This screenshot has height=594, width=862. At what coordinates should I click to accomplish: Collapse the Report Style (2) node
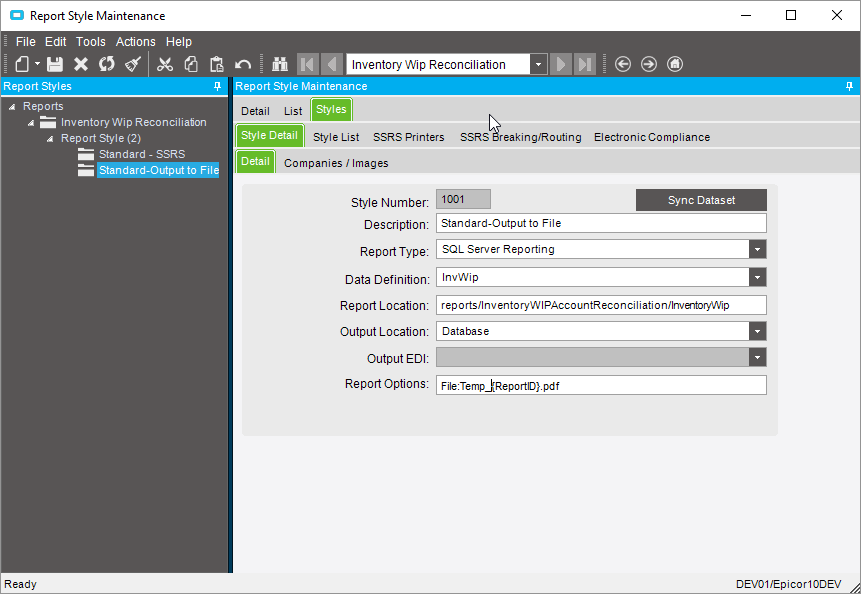49,138
